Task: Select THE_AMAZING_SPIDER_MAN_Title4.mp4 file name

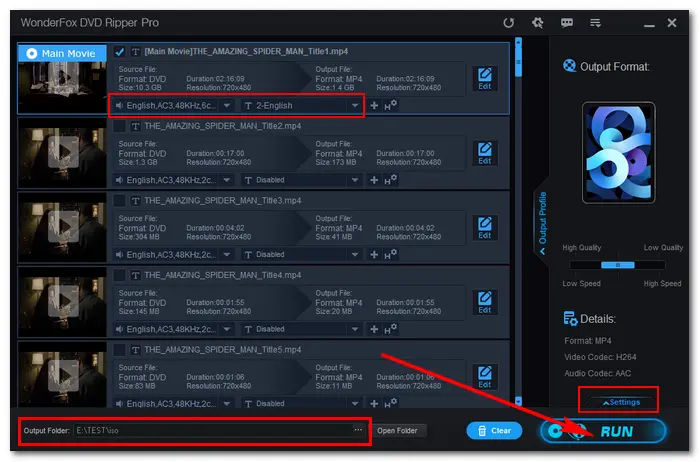Action: (223, 275)
